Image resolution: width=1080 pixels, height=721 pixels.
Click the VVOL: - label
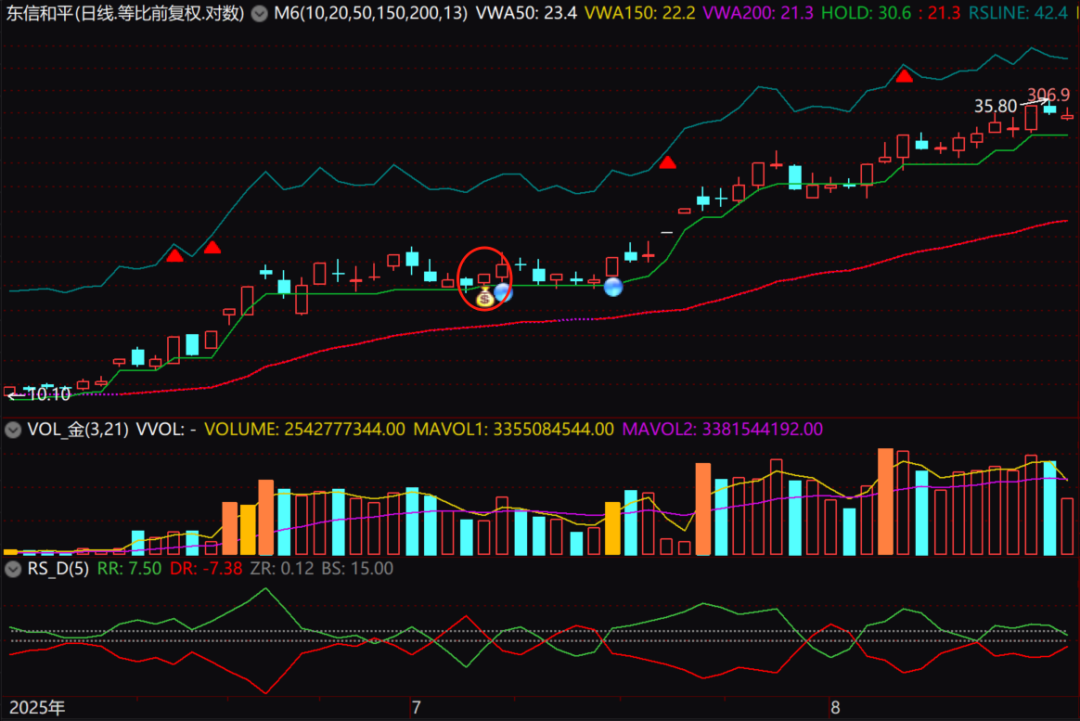coord(166,430)
